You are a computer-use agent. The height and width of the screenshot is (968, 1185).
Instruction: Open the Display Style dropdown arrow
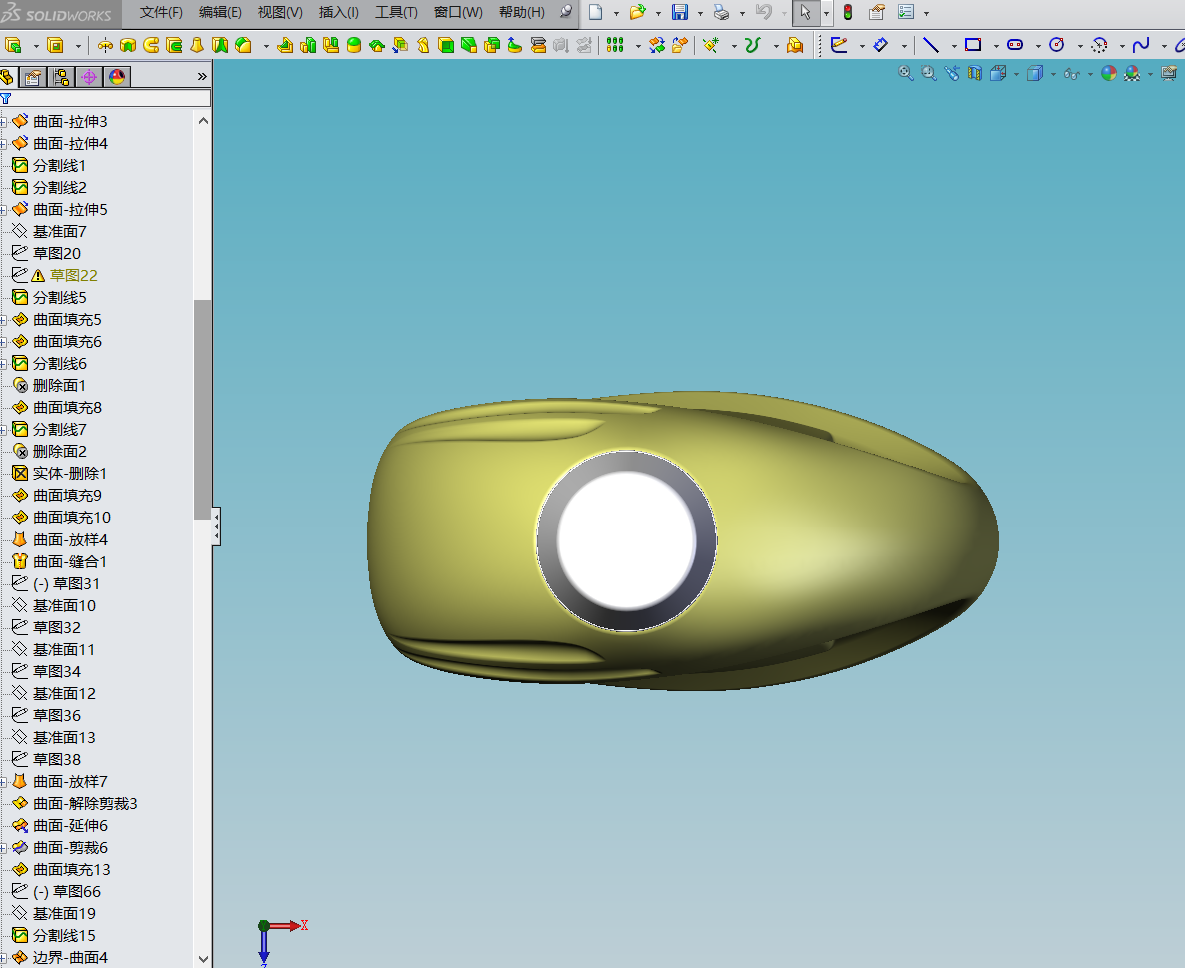pos(1053,74)
